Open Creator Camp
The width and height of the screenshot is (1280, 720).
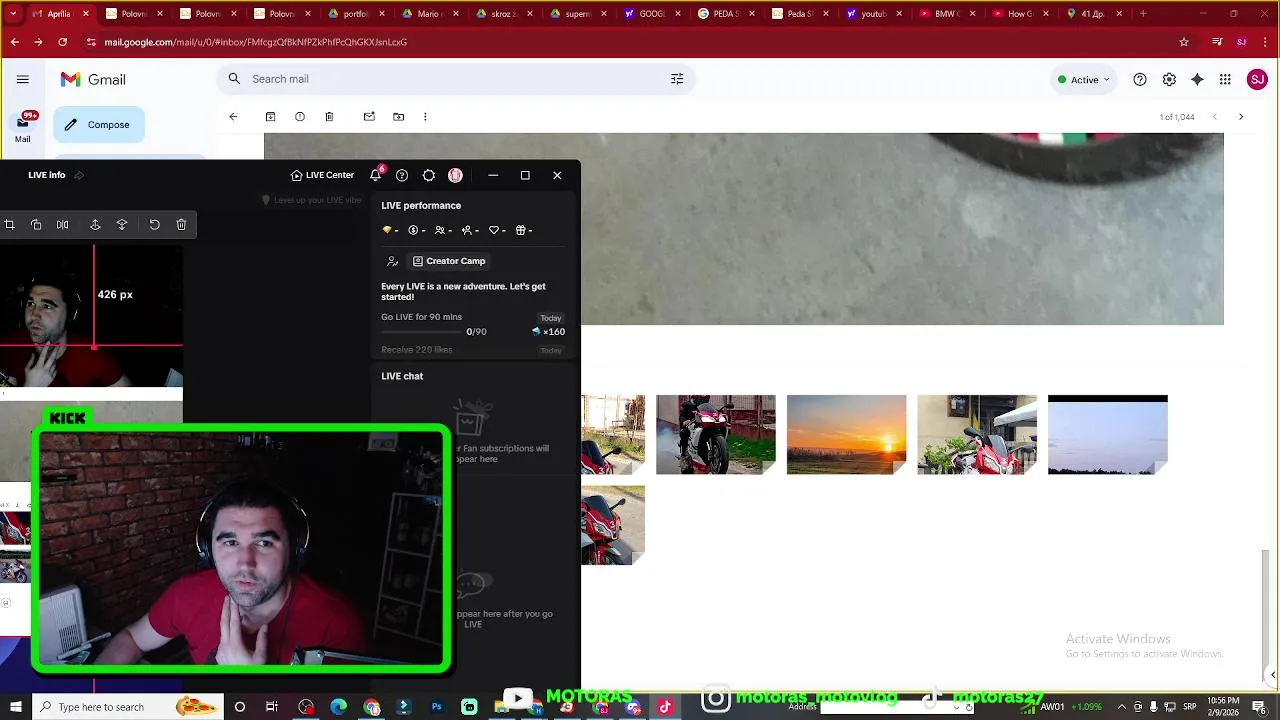[449, 261]
